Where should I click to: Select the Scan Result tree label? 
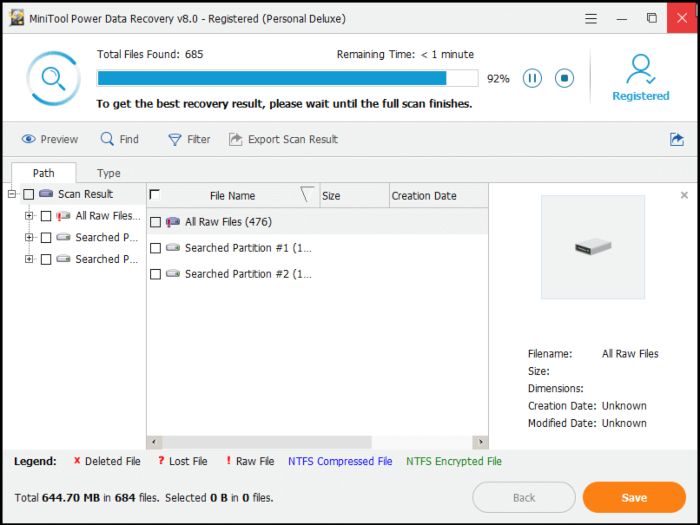pos(85,194)
